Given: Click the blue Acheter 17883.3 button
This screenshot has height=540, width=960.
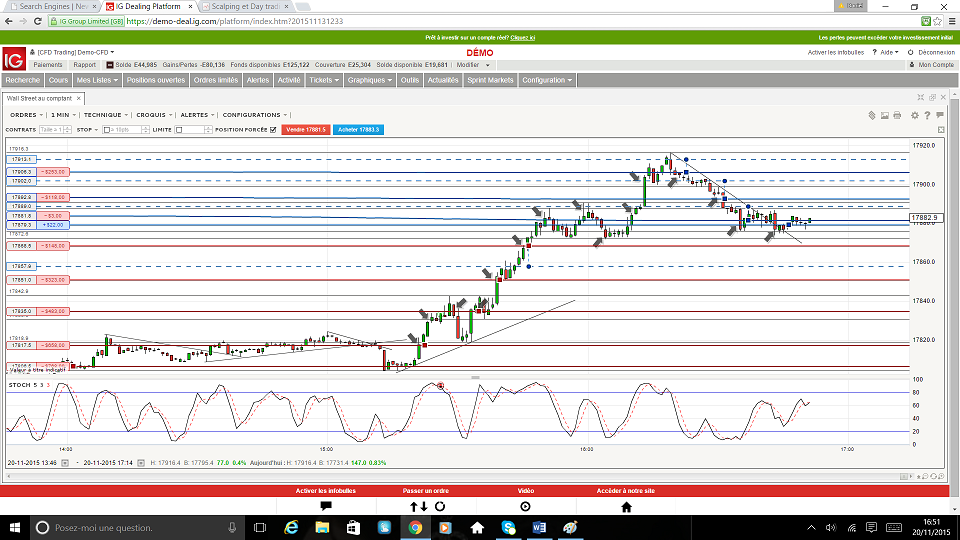Looking at the screenshot, I should pyautogui.click(x=357, y=130).
